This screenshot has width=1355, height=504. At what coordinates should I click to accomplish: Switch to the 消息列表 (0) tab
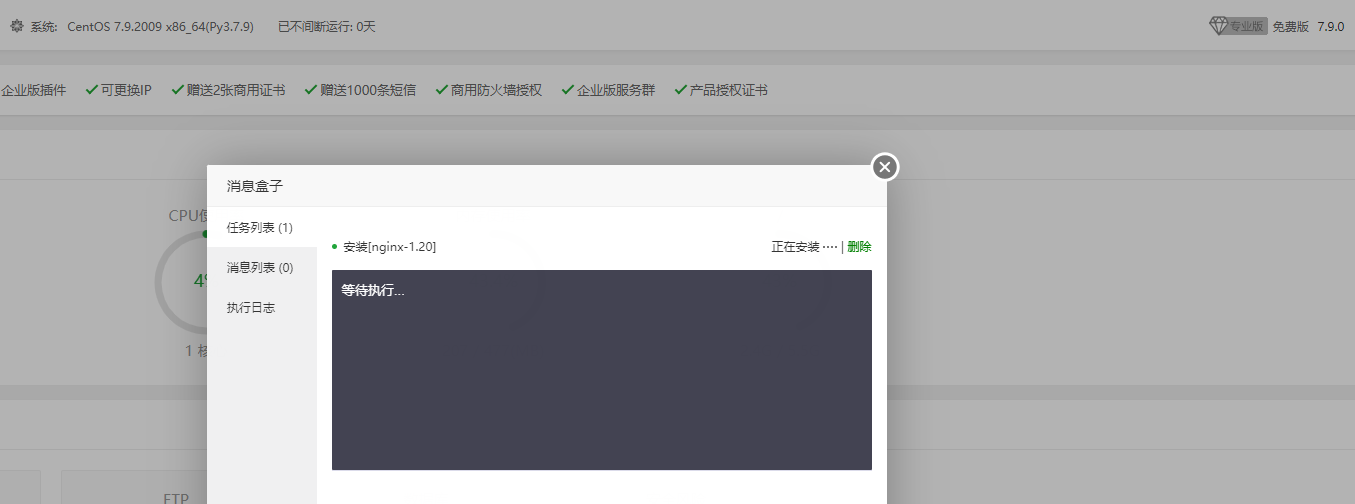point(262,268)
